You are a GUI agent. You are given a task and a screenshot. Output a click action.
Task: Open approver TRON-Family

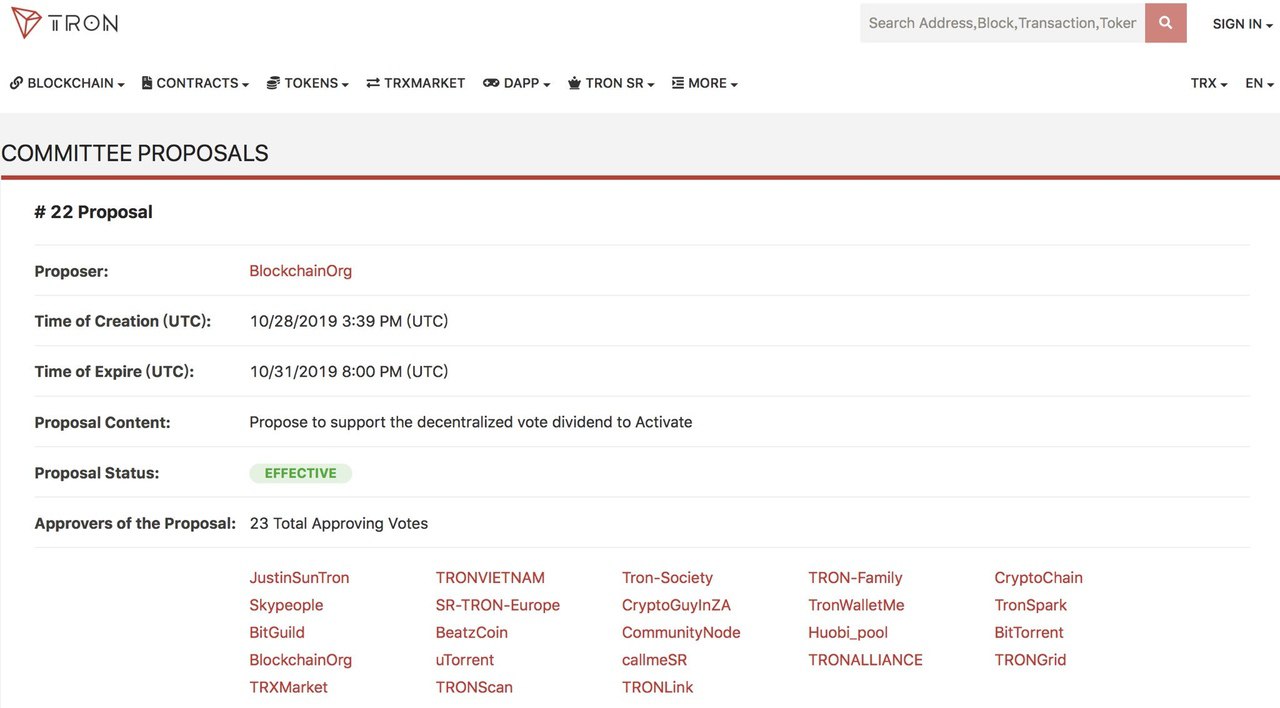click(x=855, y=578)
